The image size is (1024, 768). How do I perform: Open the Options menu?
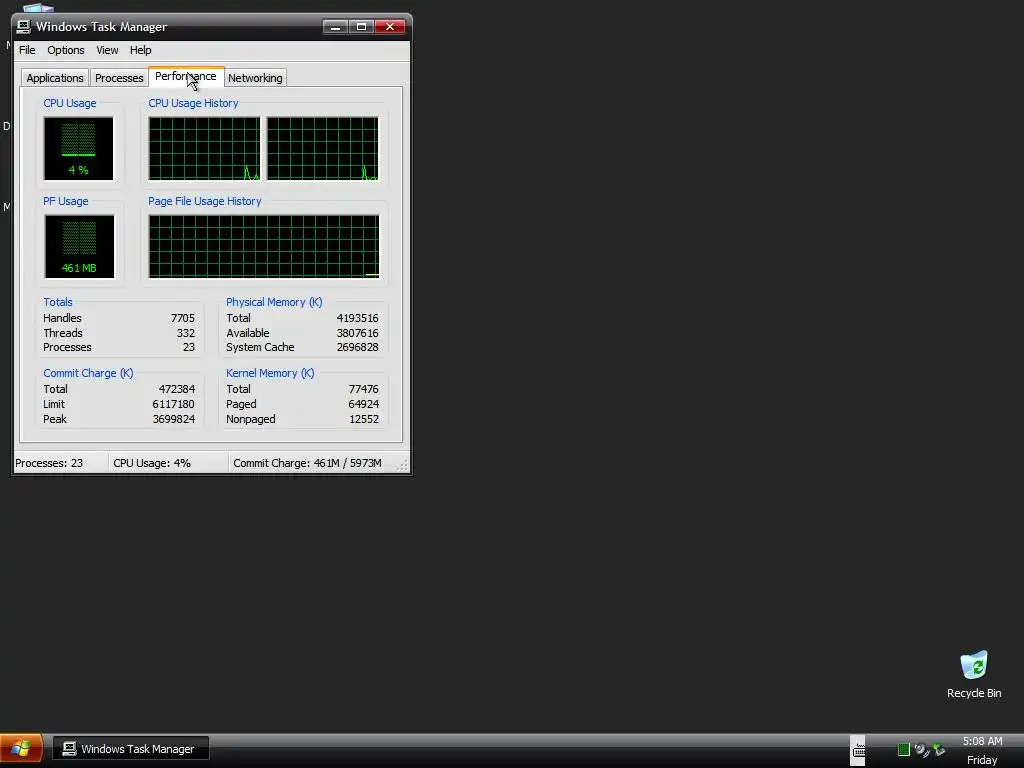click(65, 50)
